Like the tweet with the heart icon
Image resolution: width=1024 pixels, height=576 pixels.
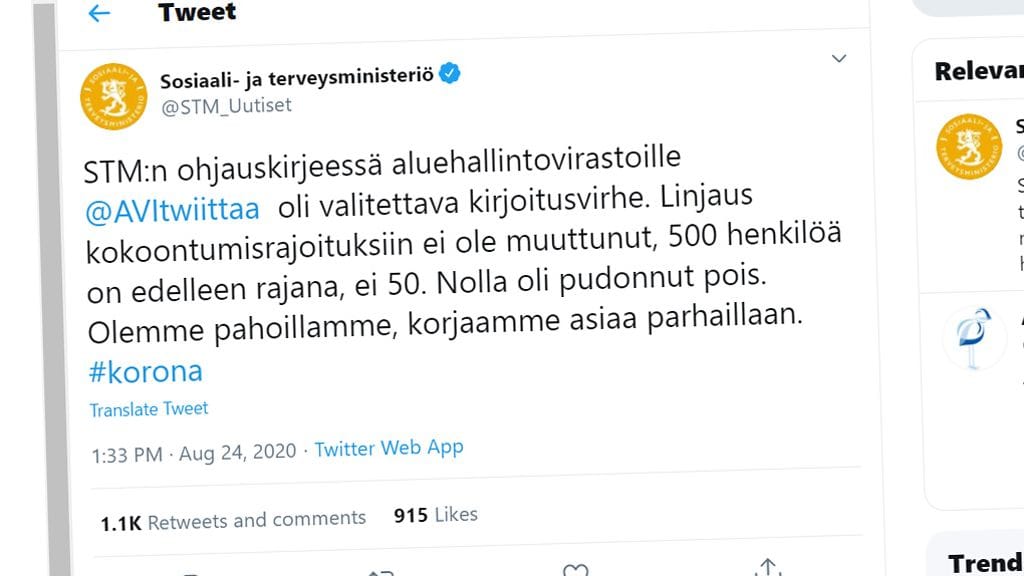click(x=575, y=570)
